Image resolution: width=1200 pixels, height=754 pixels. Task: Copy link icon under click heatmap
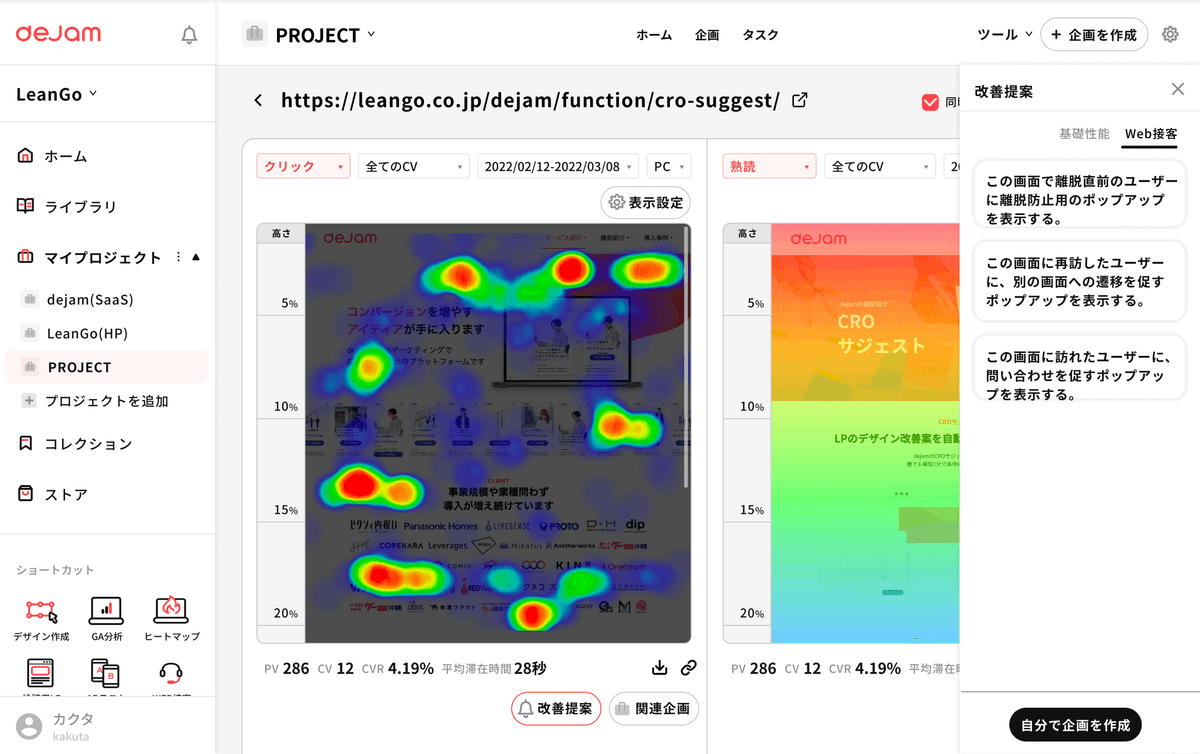(x=688, y=668)
